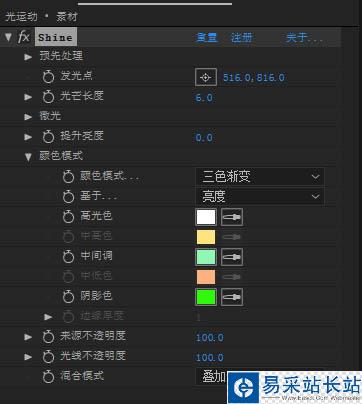Select the 微光 label
Viewport: 362px width, 404px height.
click(50, 116)
